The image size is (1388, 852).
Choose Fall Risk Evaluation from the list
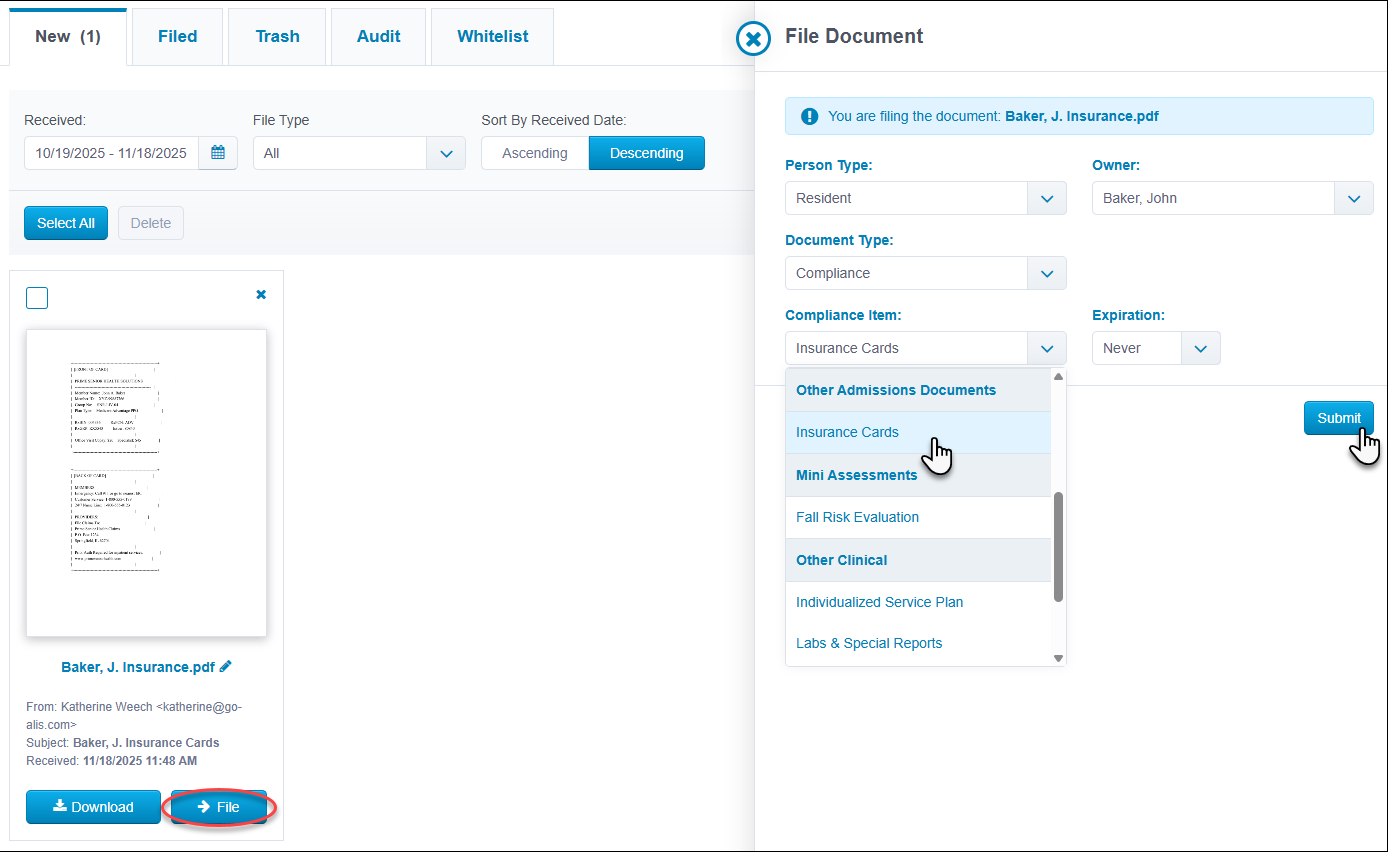coord(857,517)
